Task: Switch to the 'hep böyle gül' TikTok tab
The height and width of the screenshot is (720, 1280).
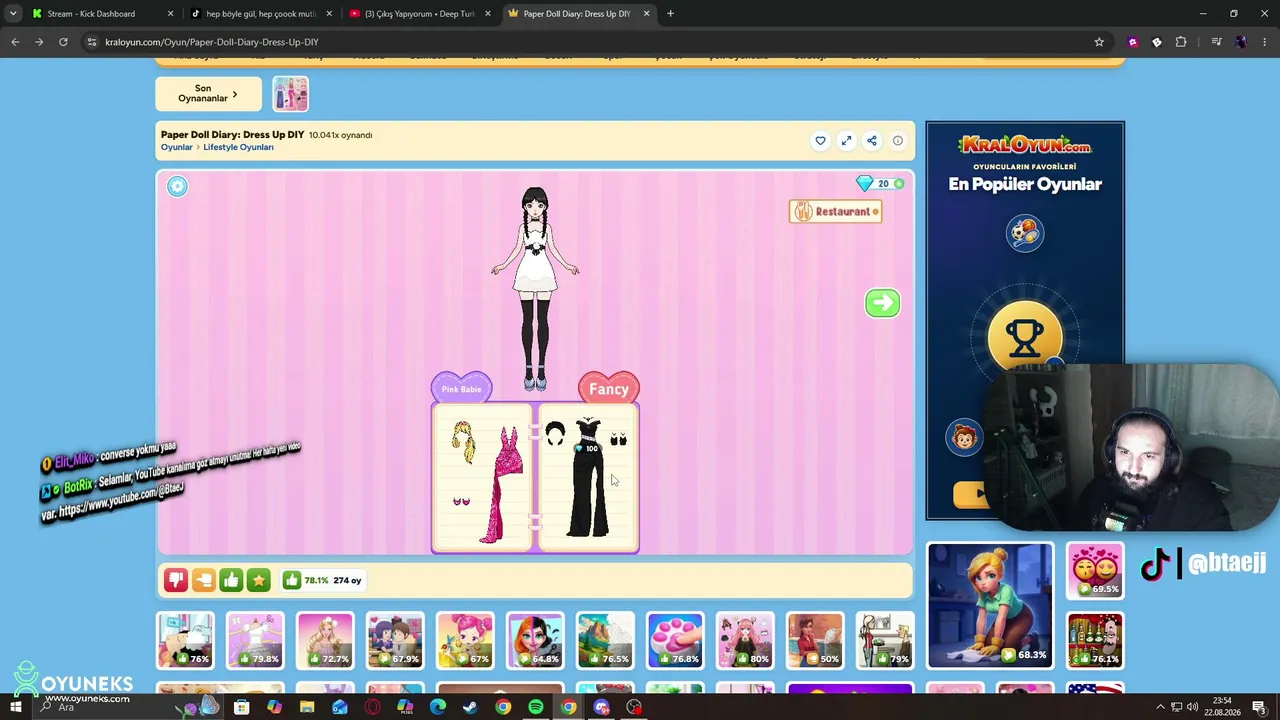Action: (261, 14)
